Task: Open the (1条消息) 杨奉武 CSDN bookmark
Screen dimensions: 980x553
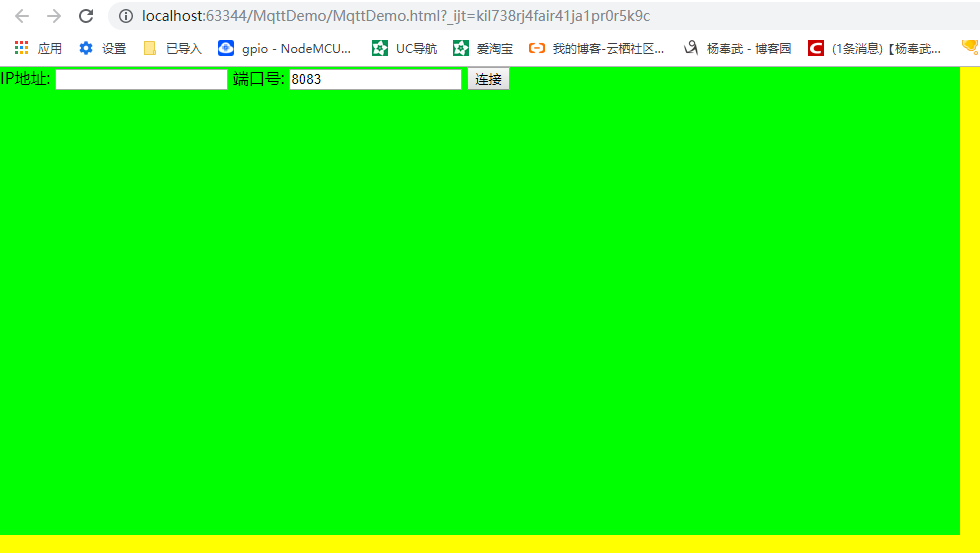Action: pos(874,48)
